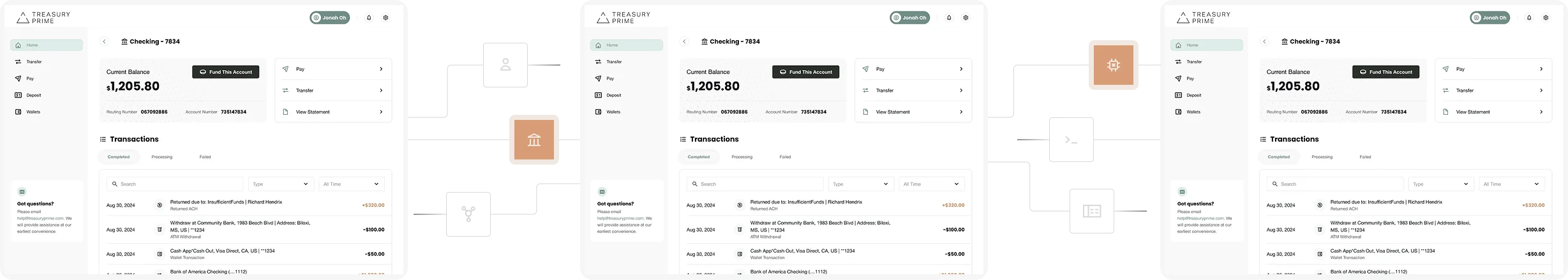
Task: Open Type dropdown in middle dashboard
Action: (861, 184)
